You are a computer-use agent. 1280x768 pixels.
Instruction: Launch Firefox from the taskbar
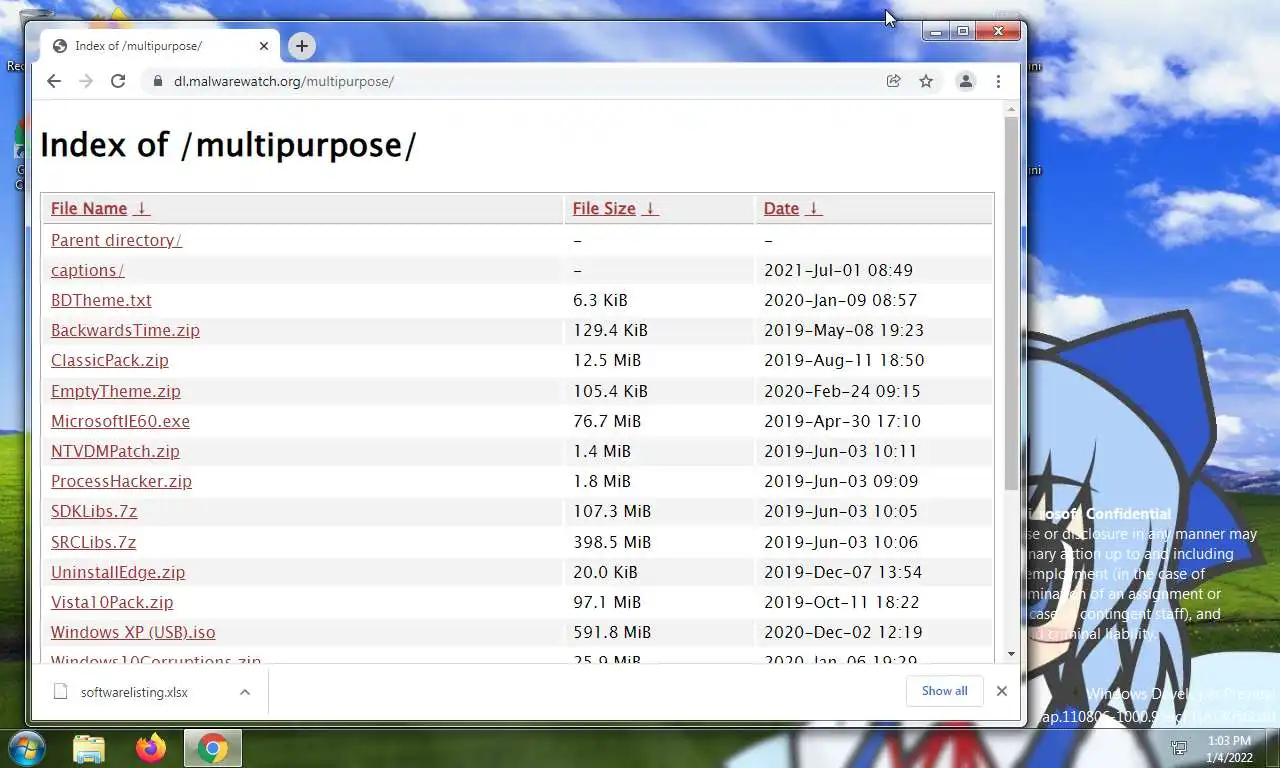(x=151, y=748)
